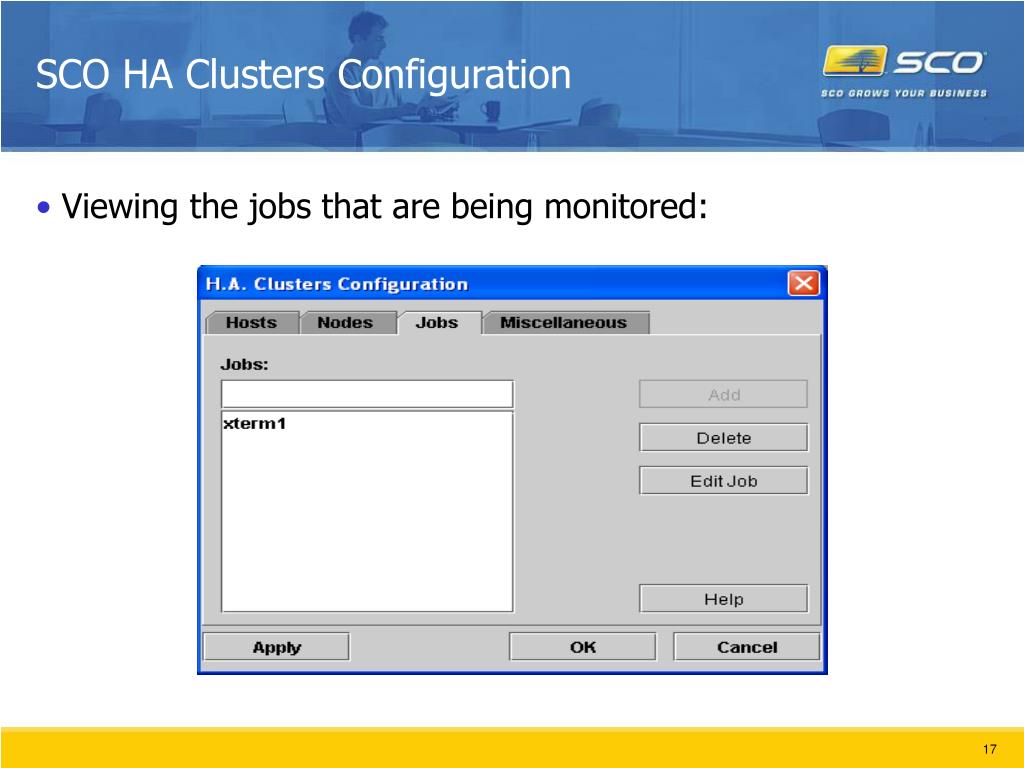Switch to the Hosts tab
The width and height of the screenshot is (1024, 768).
point(252,323)
